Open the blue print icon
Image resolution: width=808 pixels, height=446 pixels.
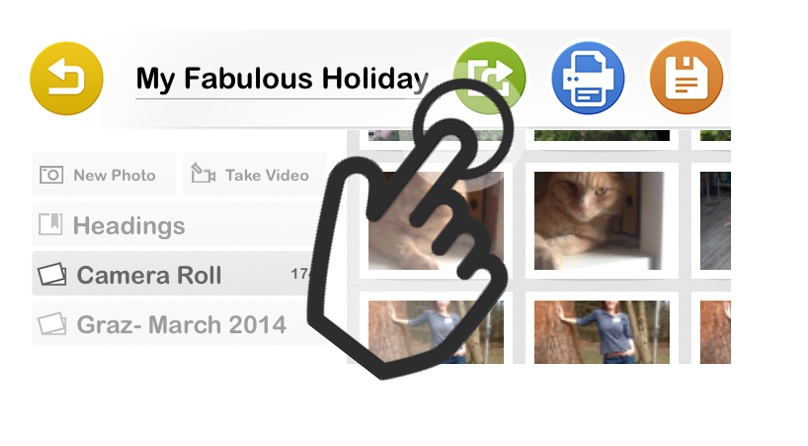pos(588,78)
